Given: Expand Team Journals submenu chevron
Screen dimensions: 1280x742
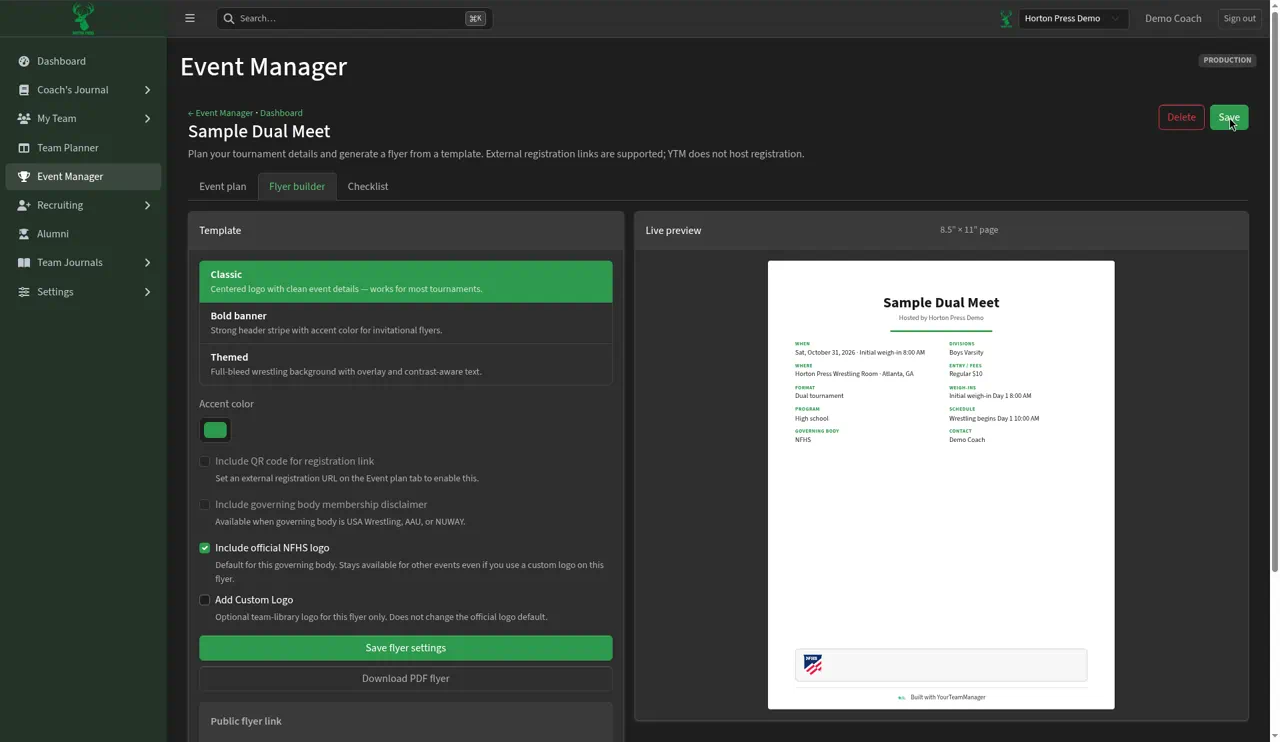Looking at the screenshot, I should pyautogui.click(x=147, y=263).
